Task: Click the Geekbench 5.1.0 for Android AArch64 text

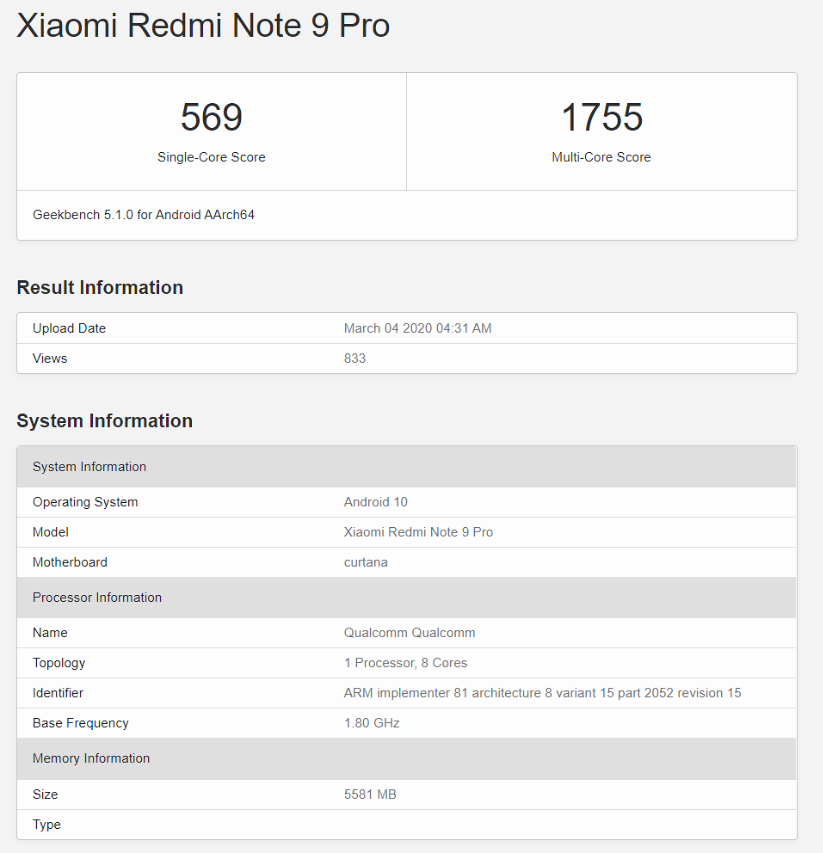Action: [x=144, y=214]
